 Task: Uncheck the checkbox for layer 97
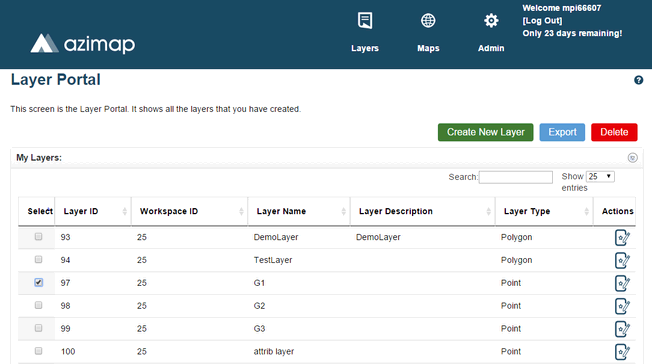38,282
